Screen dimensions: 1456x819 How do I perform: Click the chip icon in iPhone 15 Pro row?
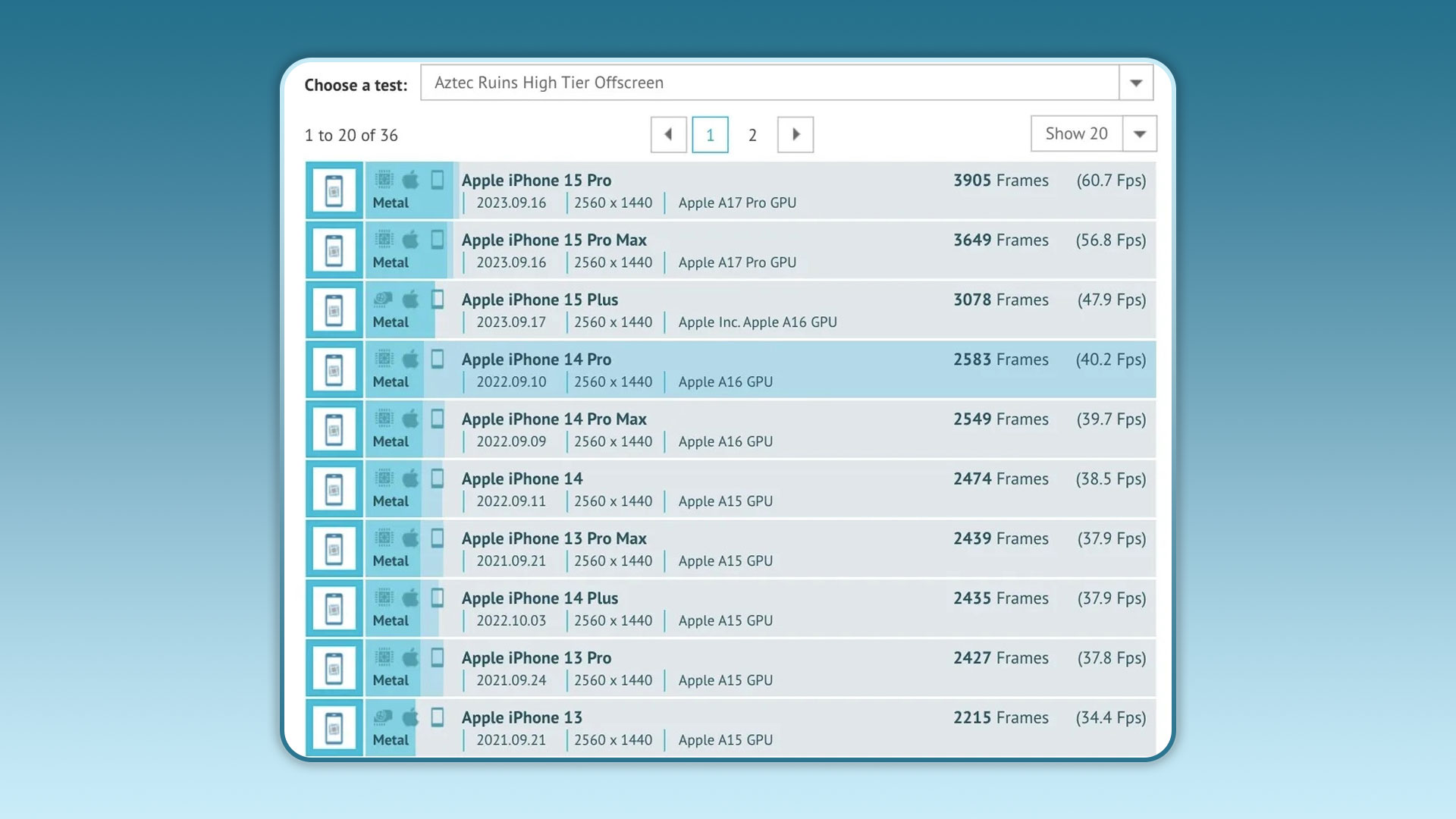coord(384,180)
